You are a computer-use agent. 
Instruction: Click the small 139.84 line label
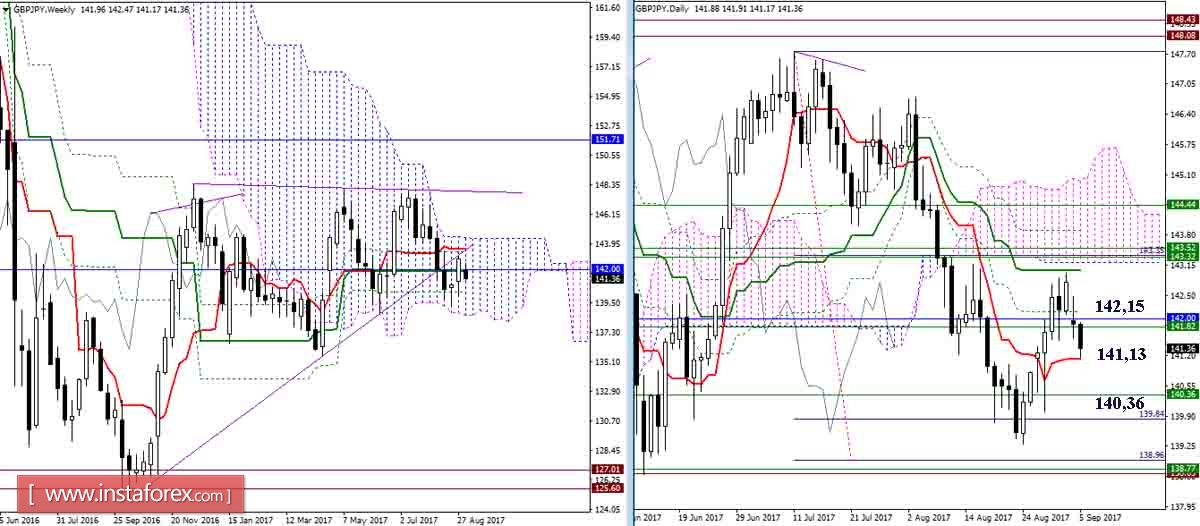click(1152, 413)
